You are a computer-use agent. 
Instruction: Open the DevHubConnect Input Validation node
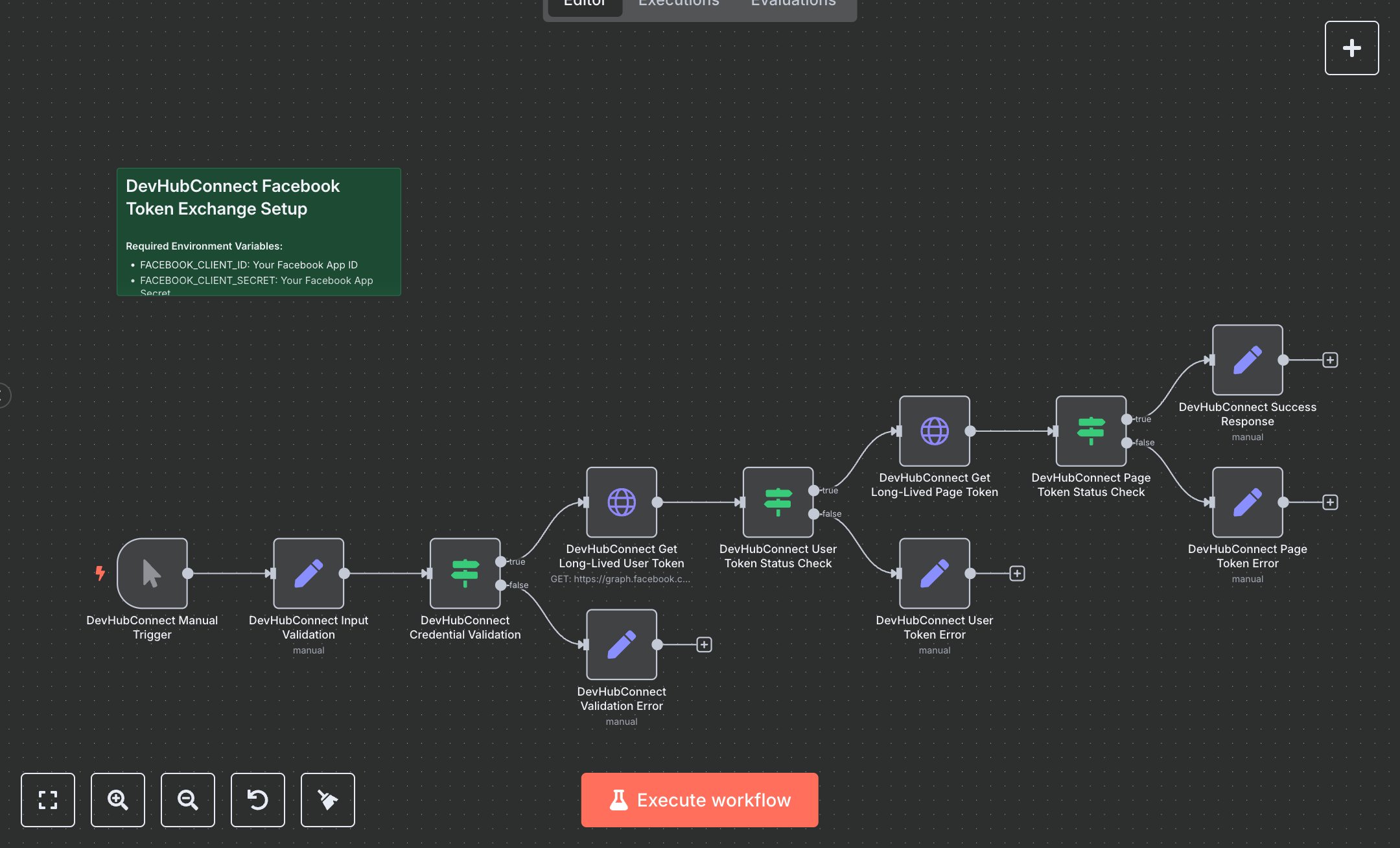coord(309,573)
